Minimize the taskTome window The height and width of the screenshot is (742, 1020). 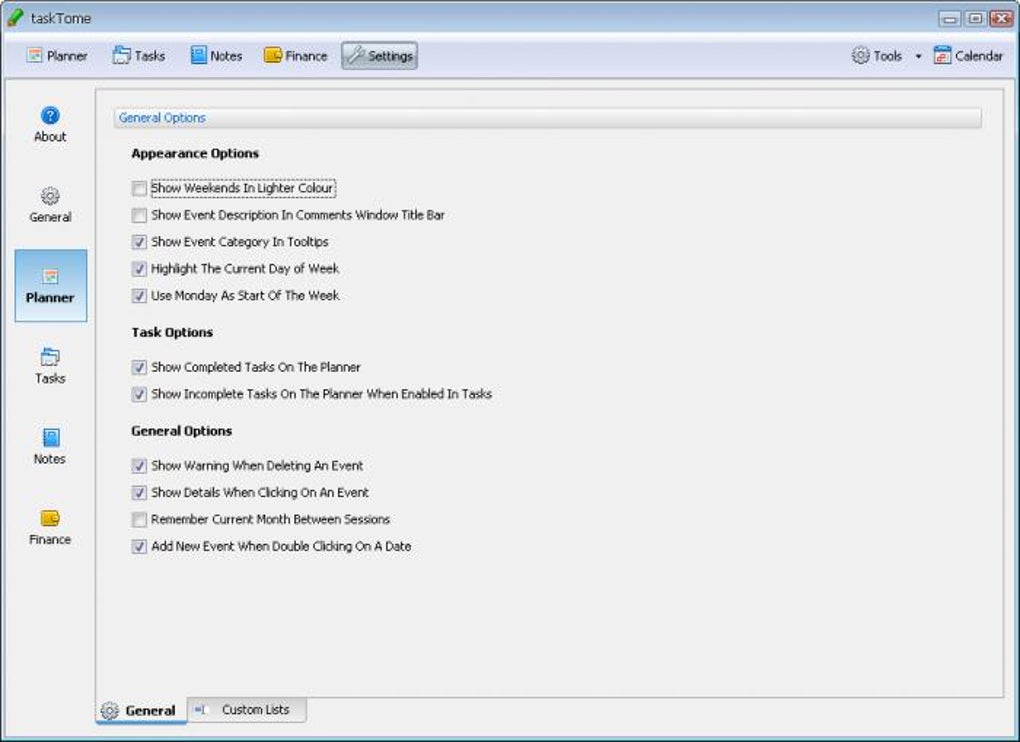point(950,19)
